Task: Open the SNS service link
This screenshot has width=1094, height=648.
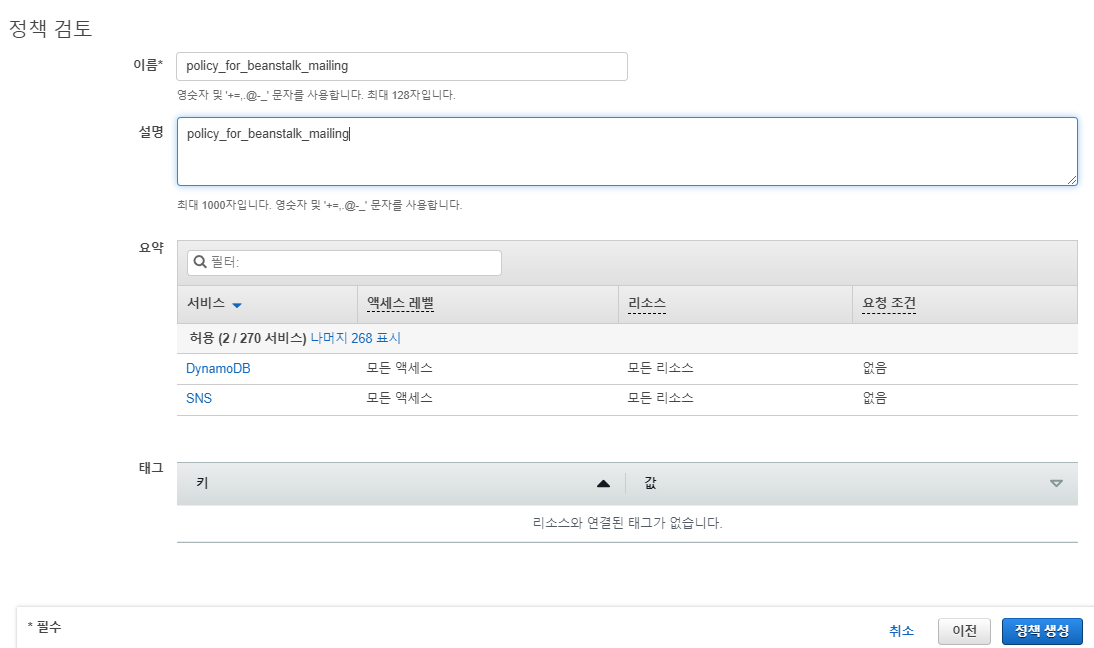Action: click(x=199, y=398)
